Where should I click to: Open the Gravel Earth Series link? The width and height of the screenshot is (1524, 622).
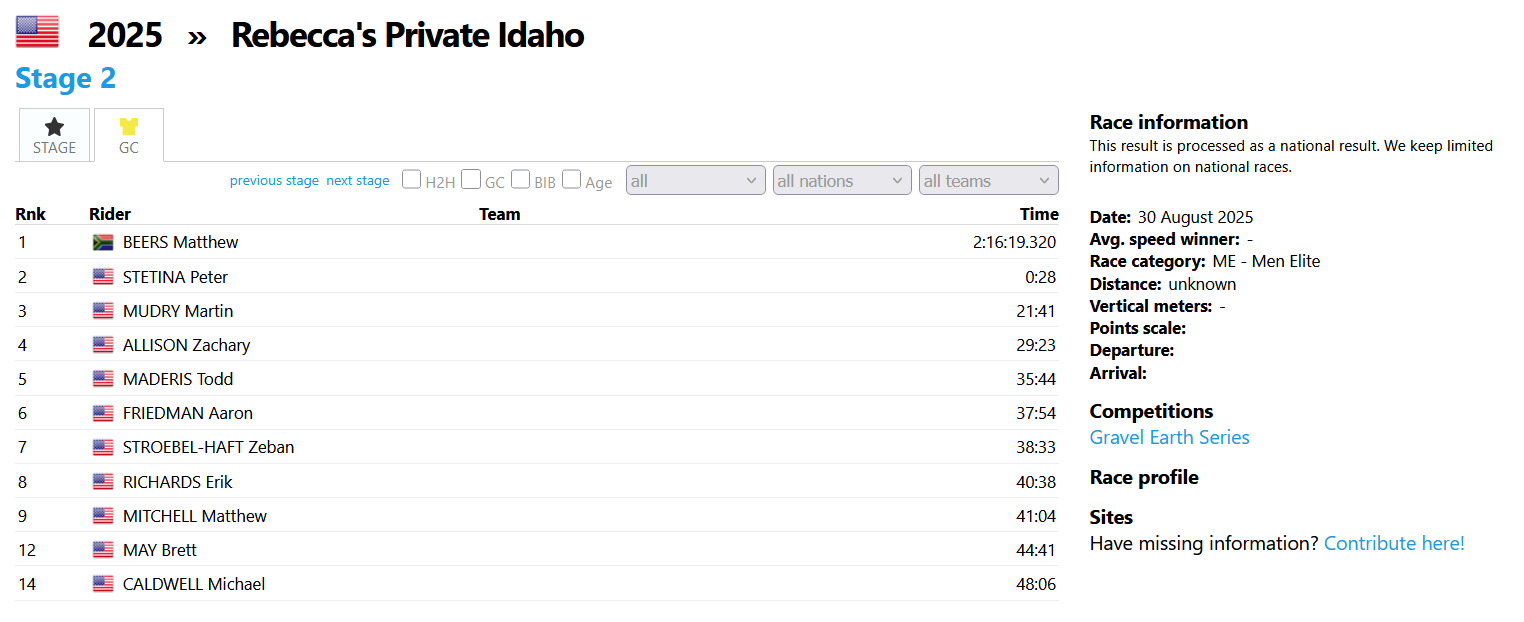point(1169,437)
